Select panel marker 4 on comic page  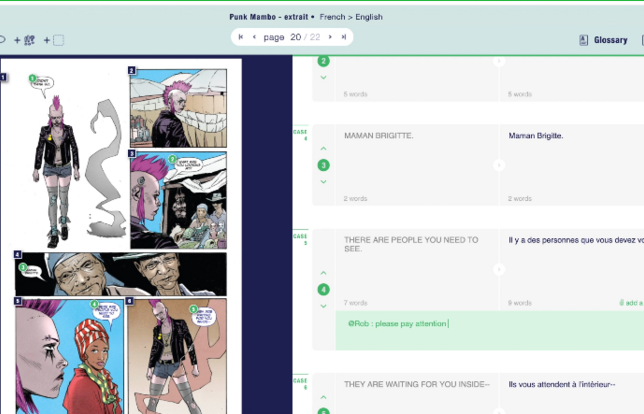pyautogui.click(x=17, y=254)
